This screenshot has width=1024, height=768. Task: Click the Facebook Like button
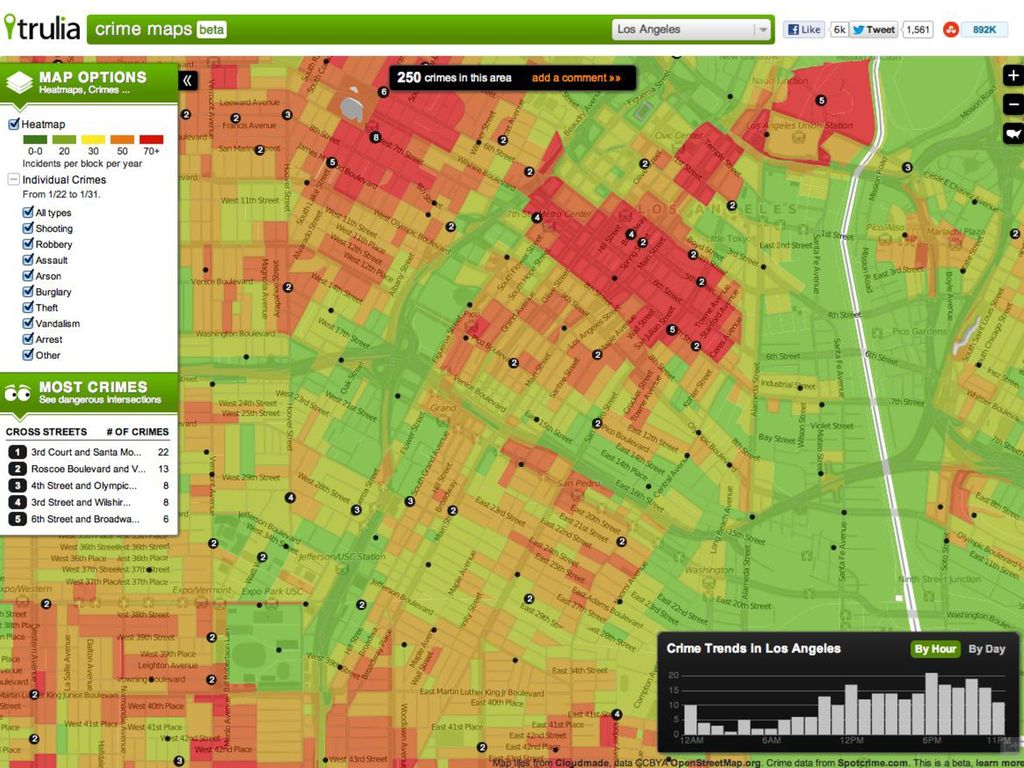click(x=804, y=29)
